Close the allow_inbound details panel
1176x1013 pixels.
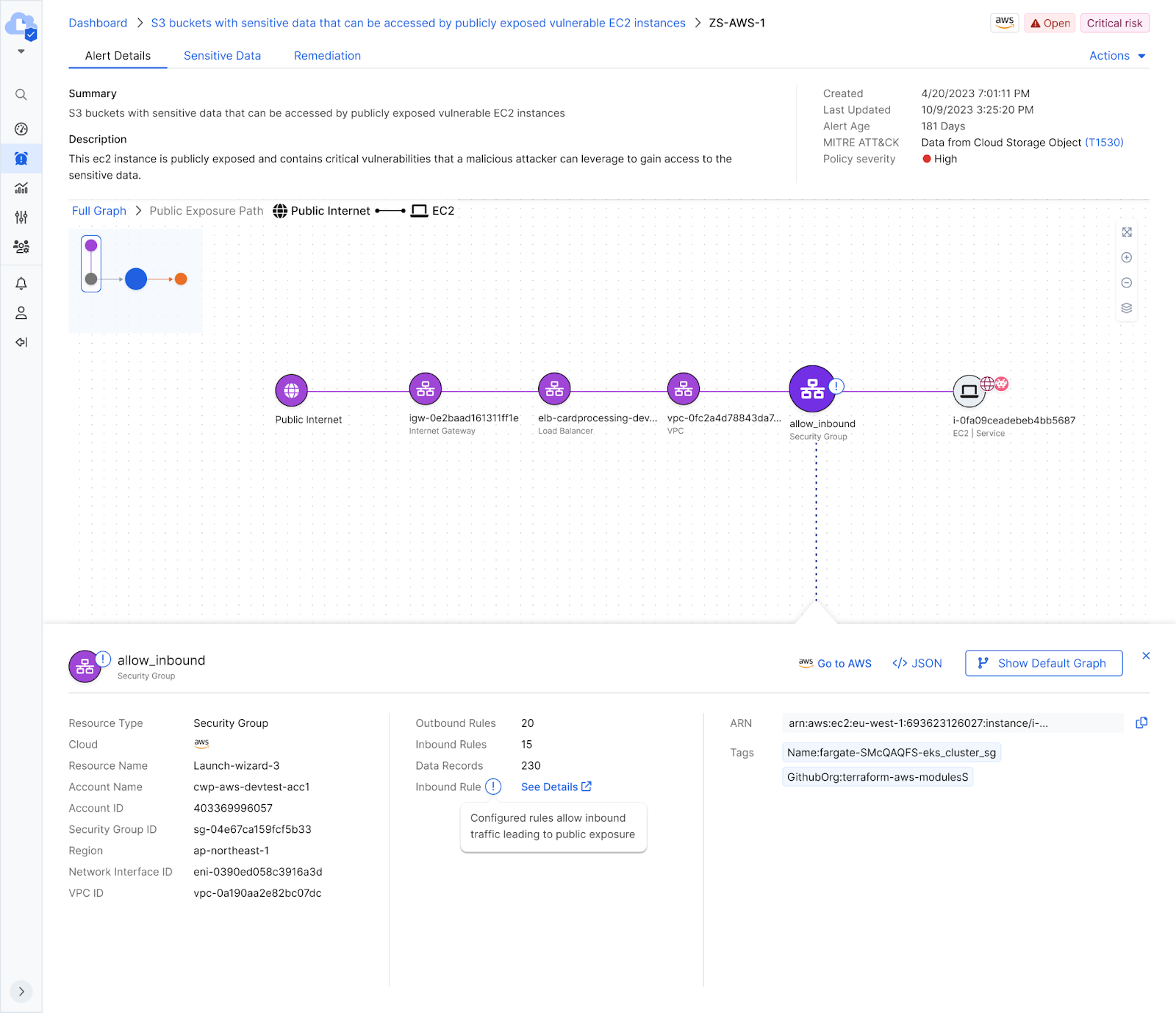[1145, 656]
